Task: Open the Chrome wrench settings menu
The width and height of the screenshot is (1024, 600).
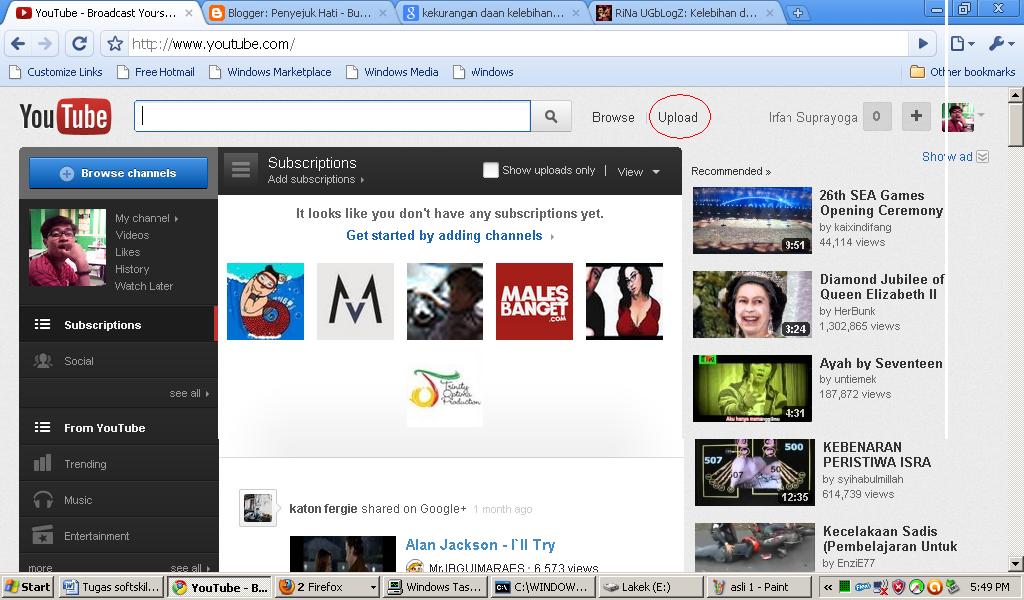Action: pos(1001,44)
